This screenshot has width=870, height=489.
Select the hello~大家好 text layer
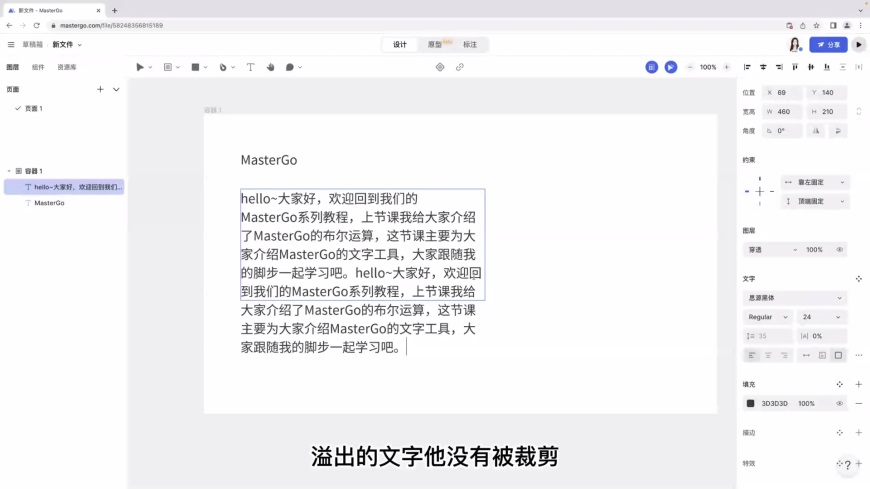(63, 187)
